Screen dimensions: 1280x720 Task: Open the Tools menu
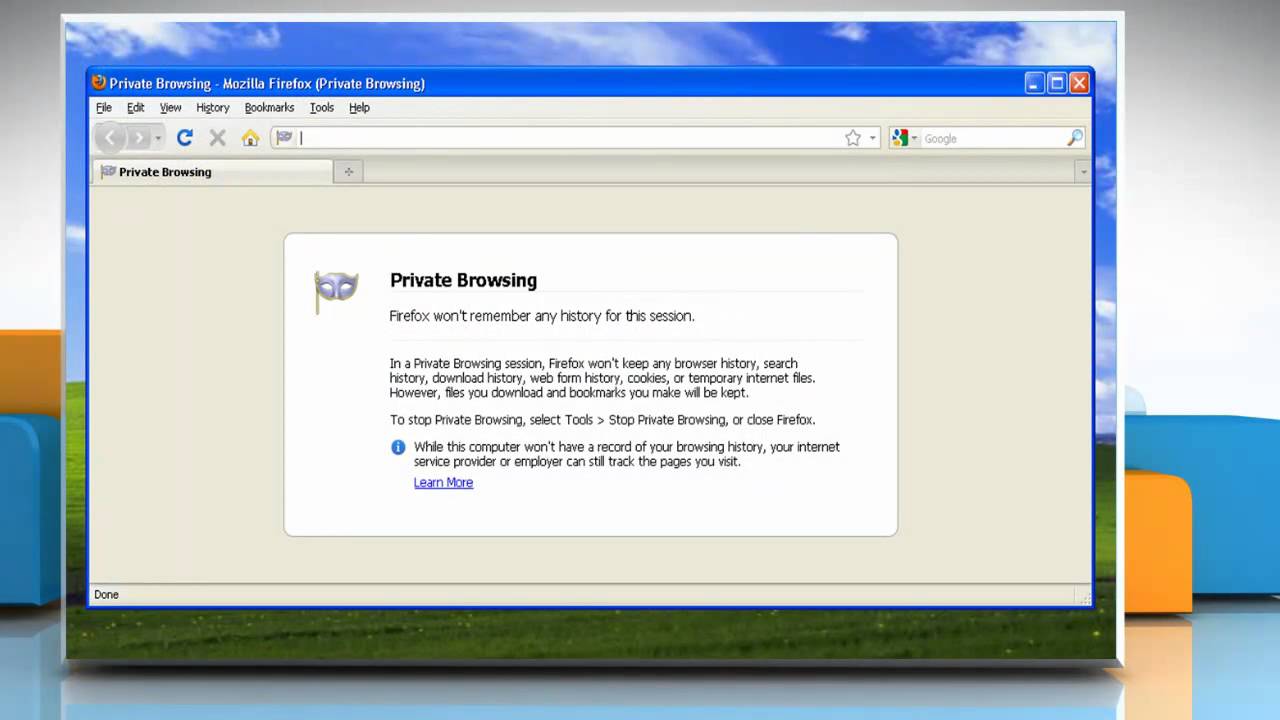(x=322, y=107)
